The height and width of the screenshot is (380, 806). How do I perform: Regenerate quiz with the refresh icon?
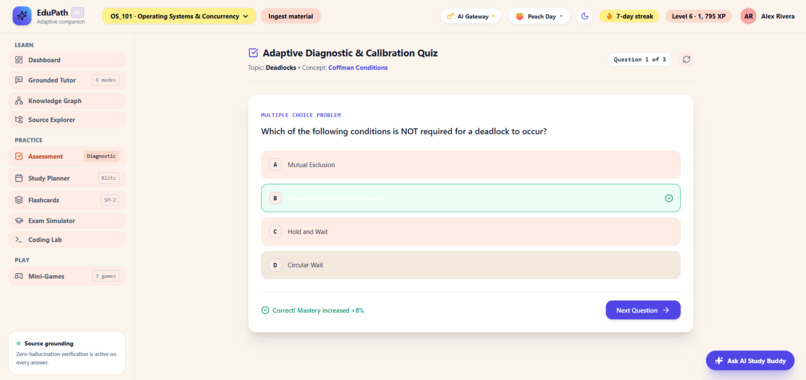686,59
